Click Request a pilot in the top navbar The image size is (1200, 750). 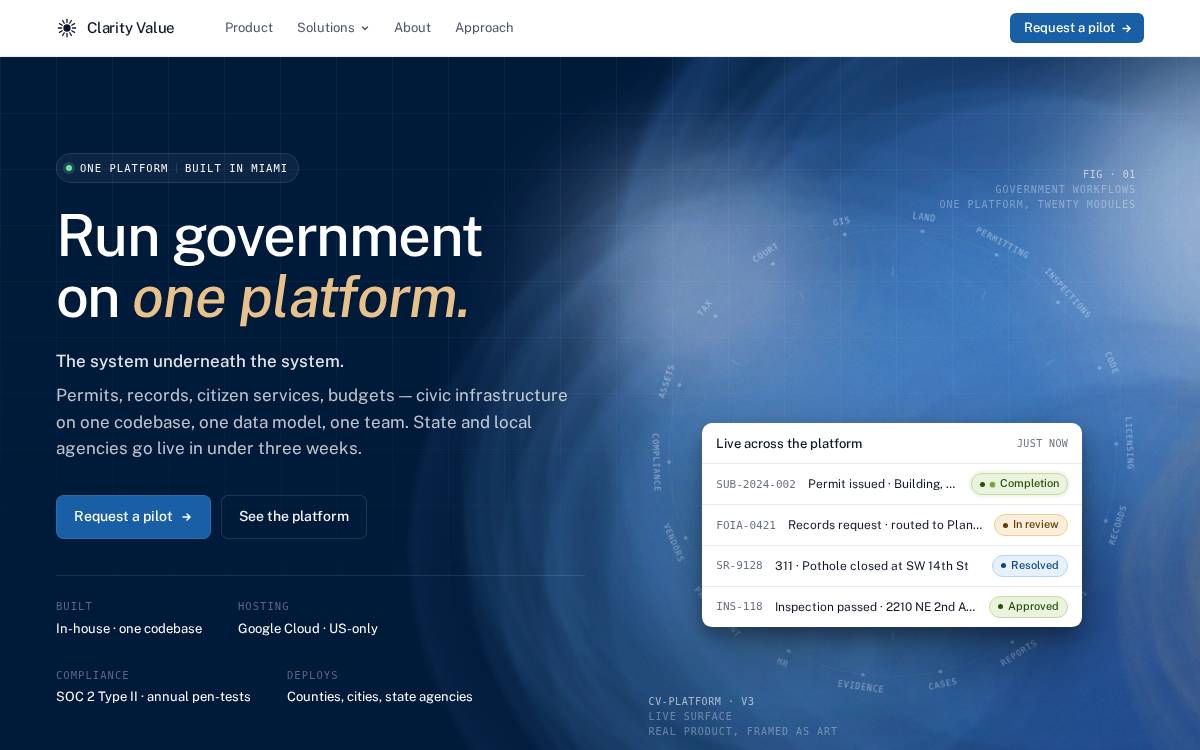pos(1077,28)
